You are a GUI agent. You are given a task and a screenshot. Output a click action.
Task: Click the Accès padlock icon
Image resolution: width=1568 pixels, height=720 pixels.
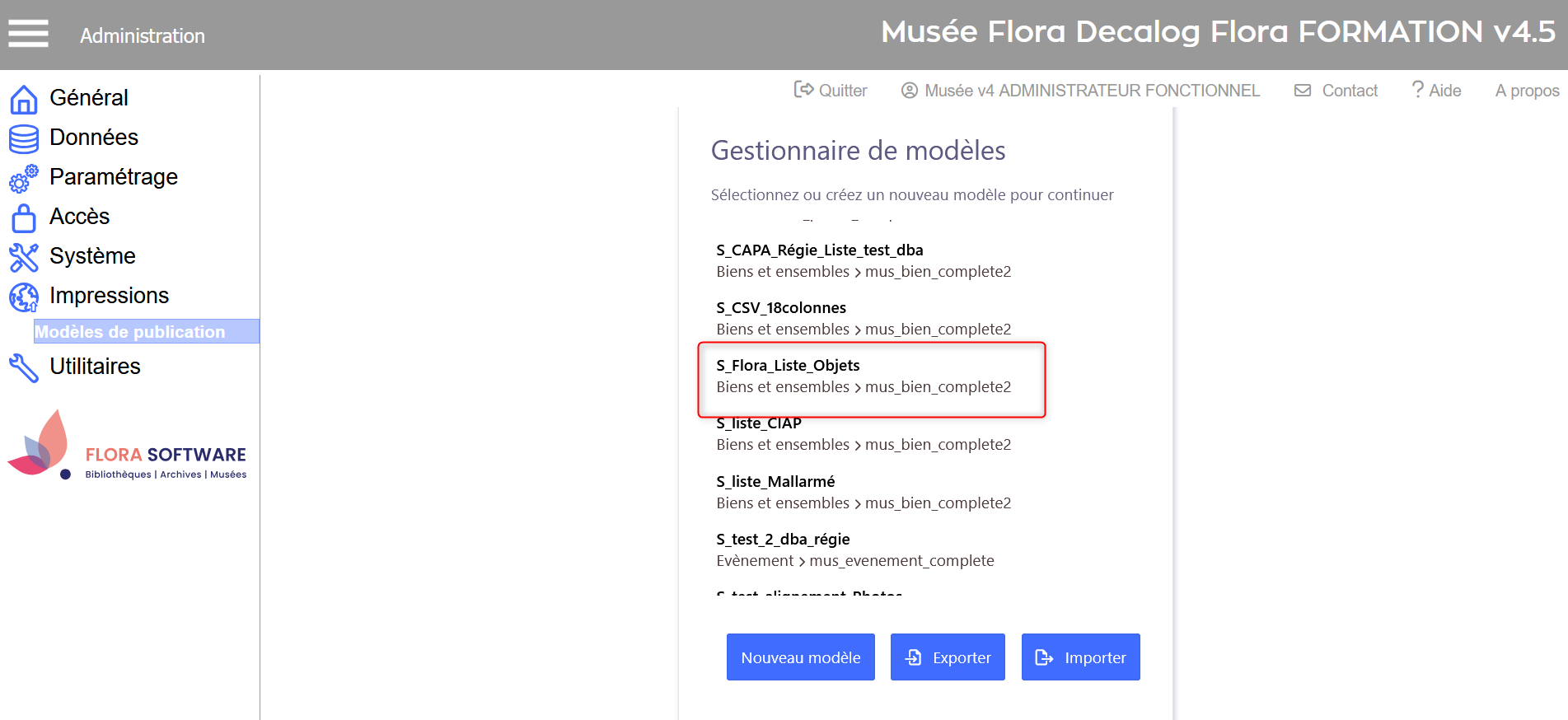click(24, 217)
